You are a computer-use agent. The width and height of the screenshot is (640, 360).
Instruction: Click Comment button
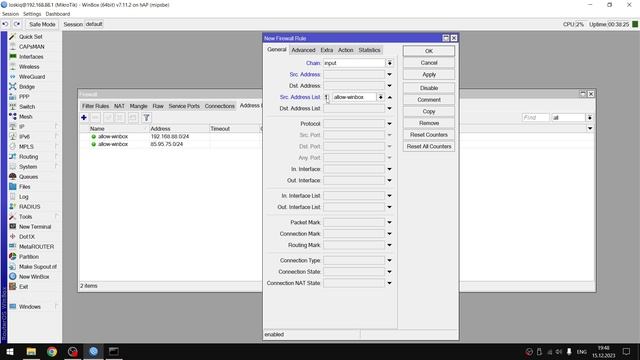(429, 100)
